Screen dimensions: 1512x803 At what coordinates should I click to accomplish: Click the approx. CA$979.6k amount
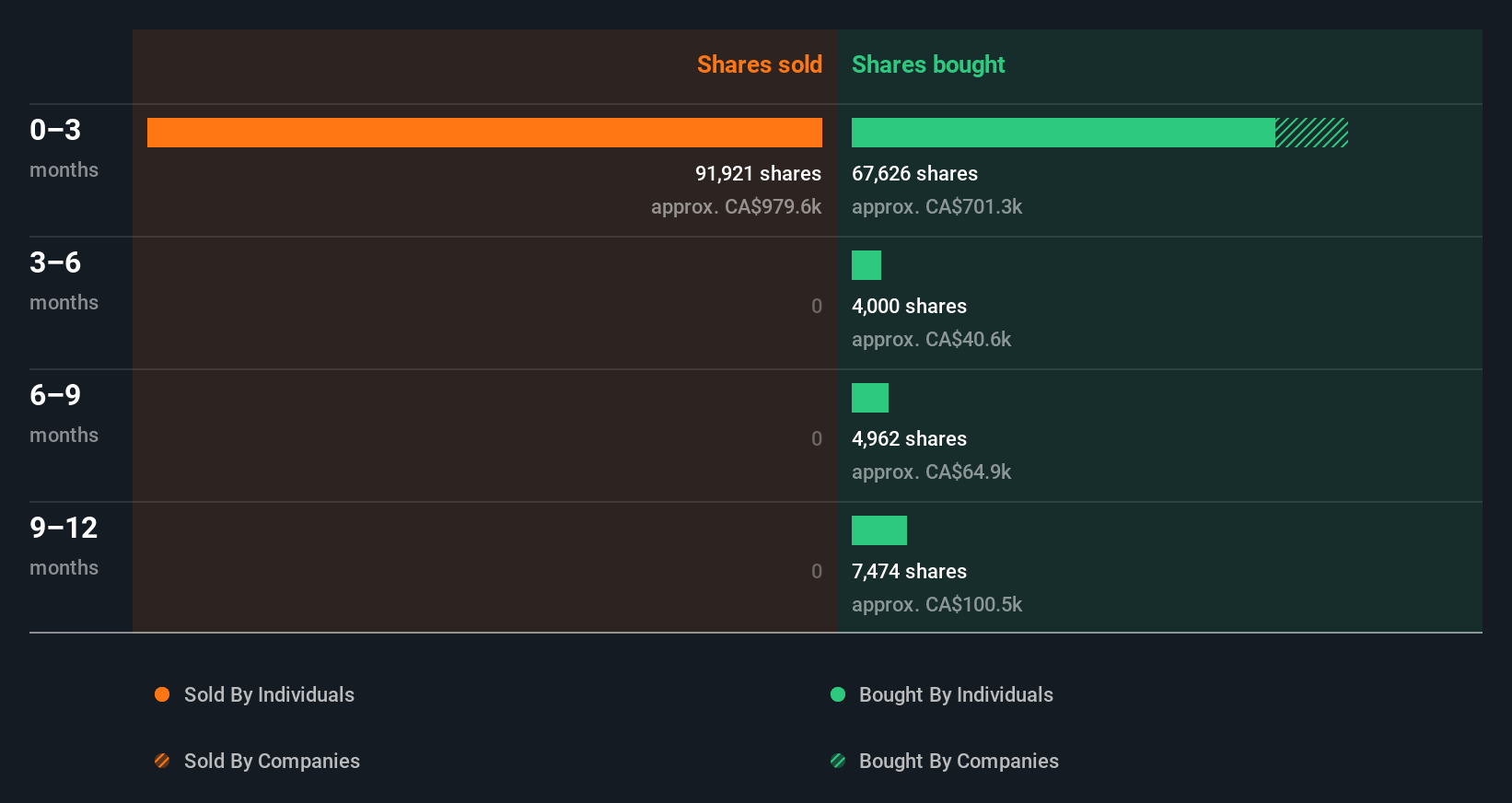point(736,206)
